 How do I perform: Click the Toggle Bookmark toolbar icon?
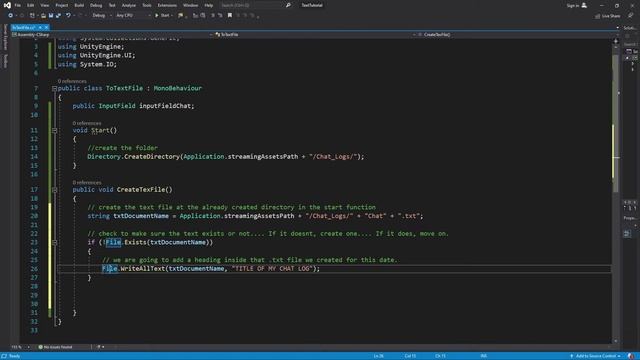[x=230, y=16]
